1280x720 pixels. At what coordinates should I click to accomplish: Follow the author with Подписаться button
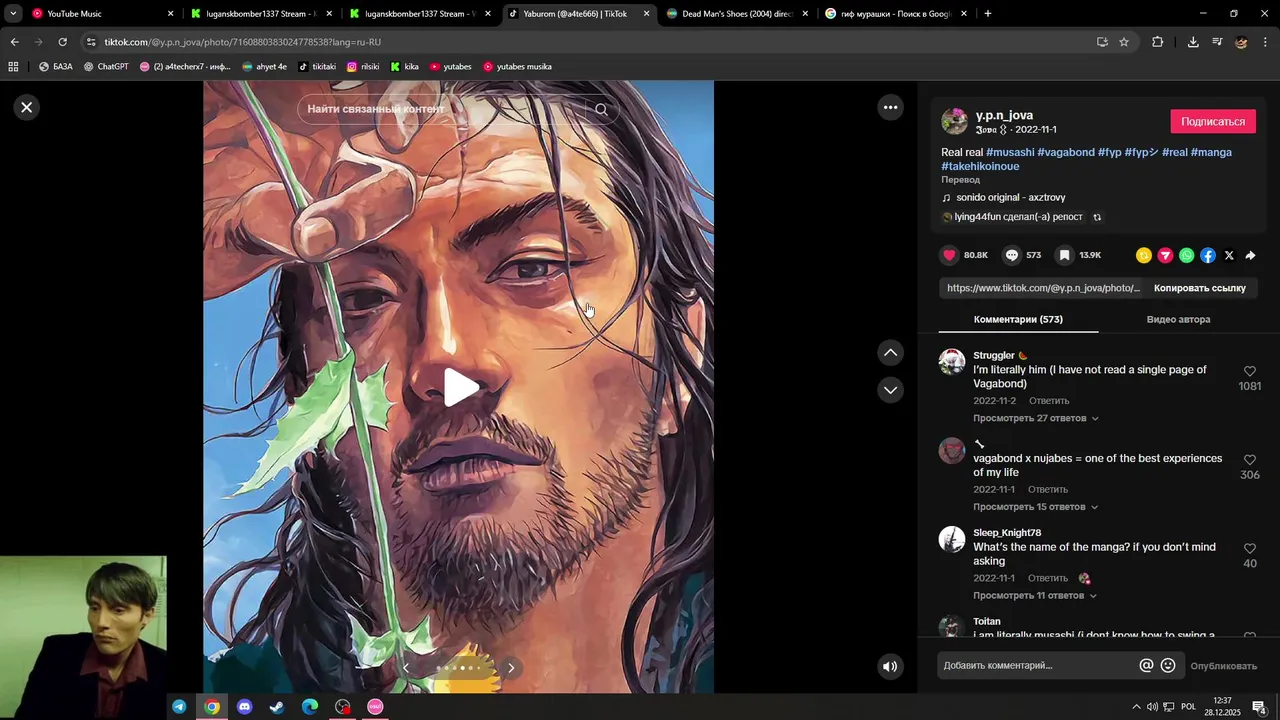click(1213, 121)
